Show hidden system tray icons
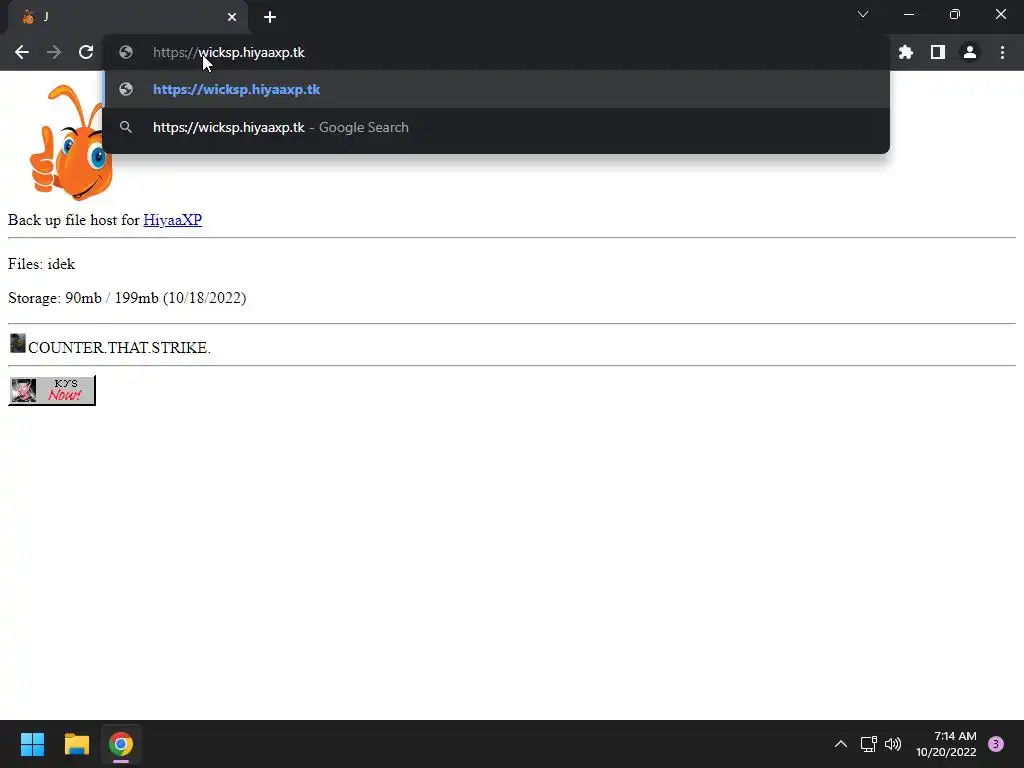 [841, 744]
